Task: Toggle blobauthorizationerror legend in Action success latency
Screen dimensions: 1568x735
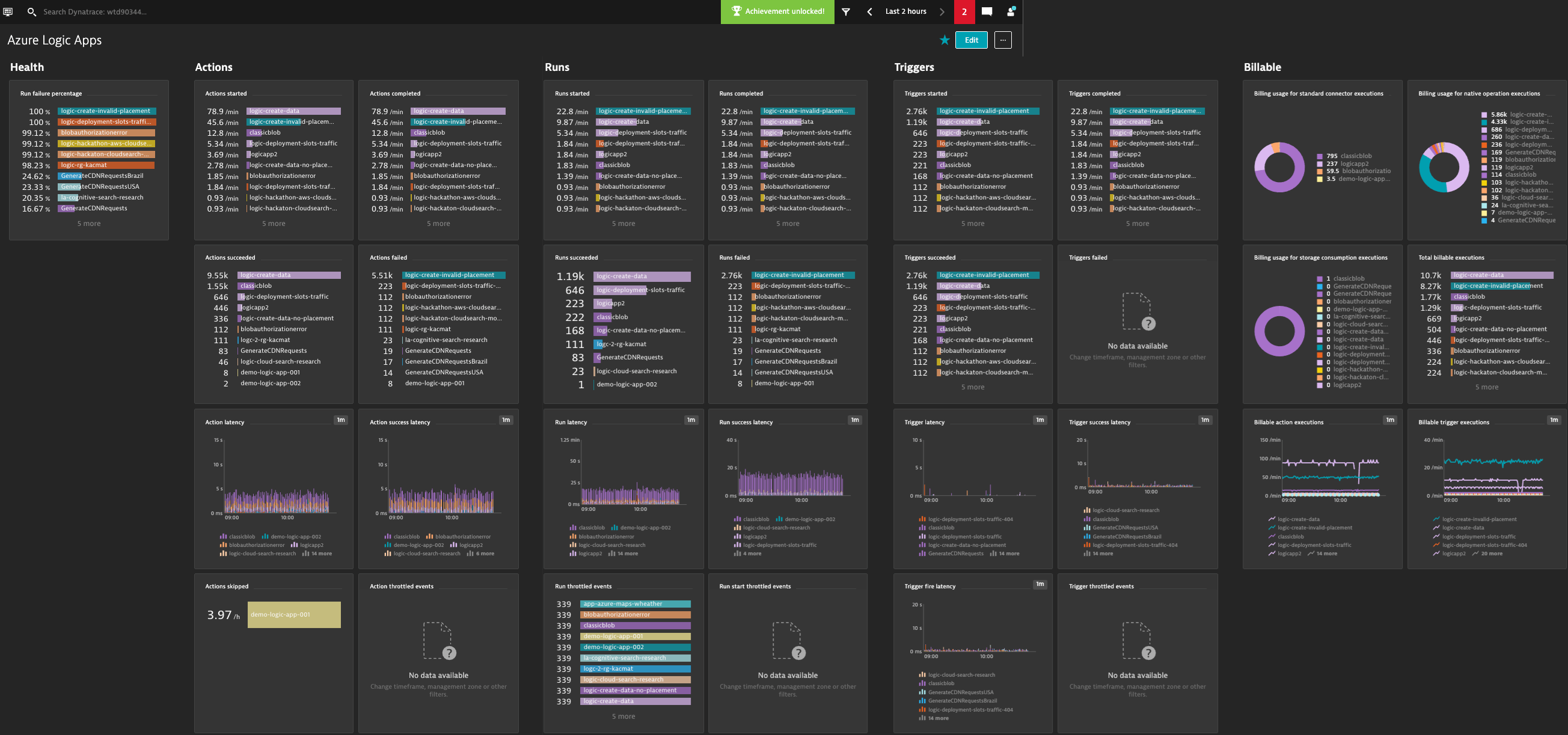Action: pos(458,537)
